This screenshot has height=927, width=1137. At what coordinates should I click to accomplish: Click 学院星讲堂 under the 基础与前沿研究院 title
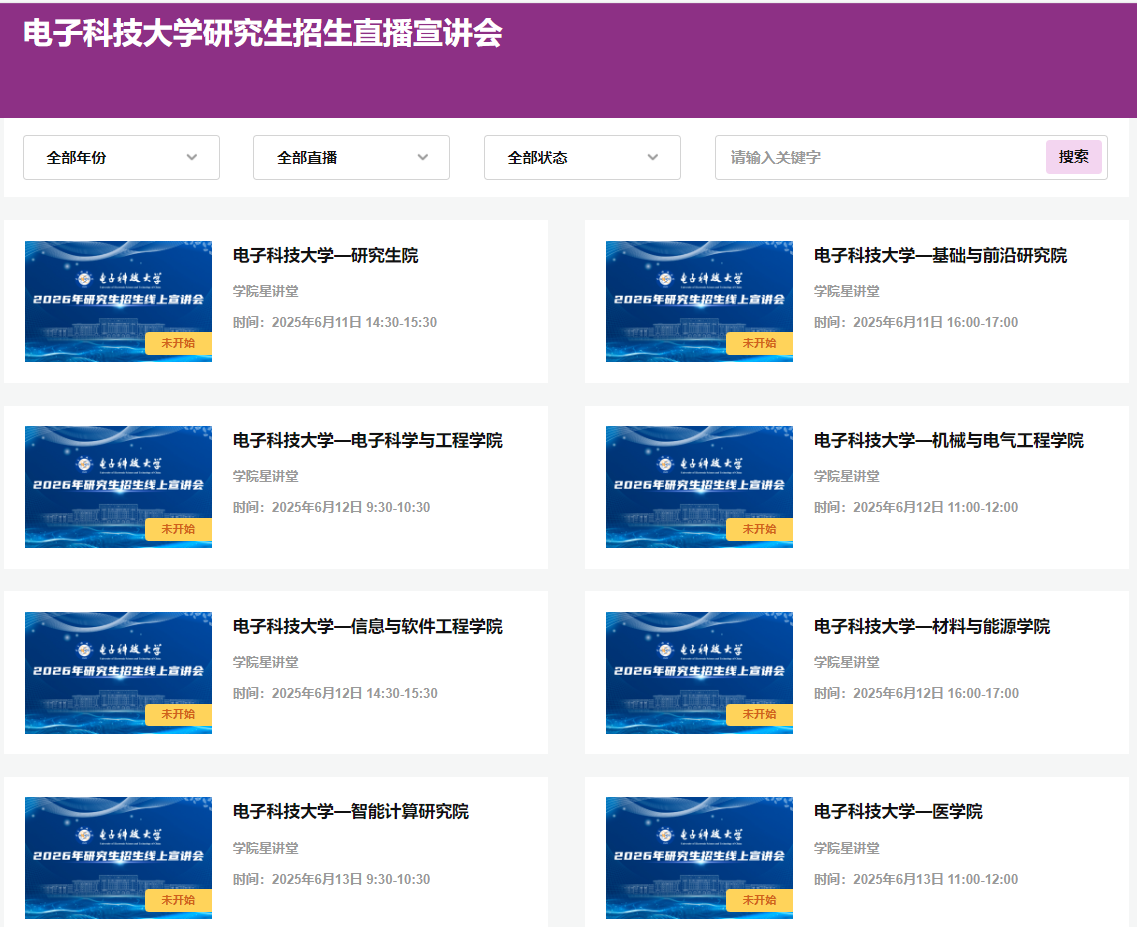(846, 291)
